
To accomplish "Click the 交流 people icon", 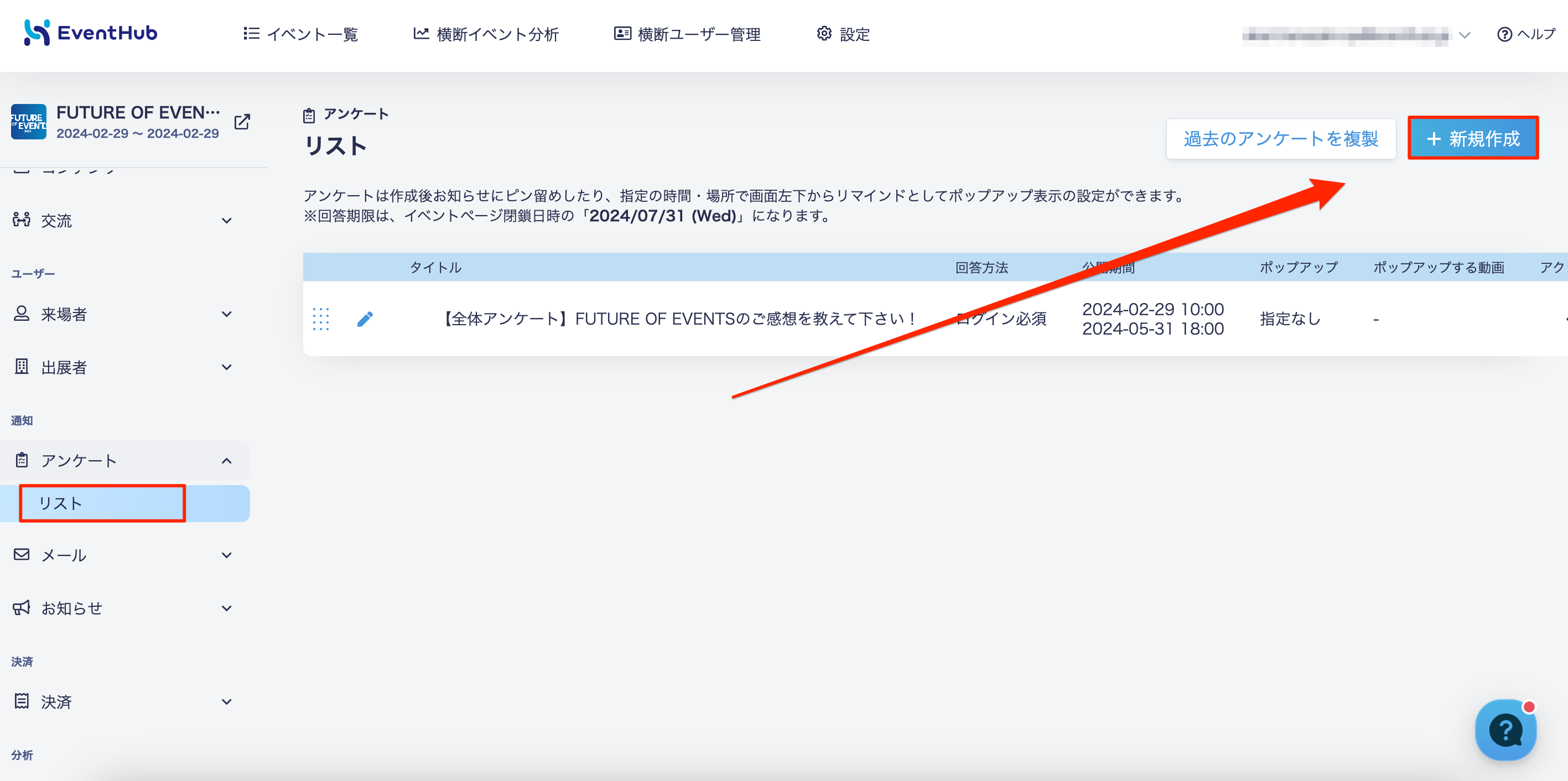I will pyautogui.click(x=22, y=220).
